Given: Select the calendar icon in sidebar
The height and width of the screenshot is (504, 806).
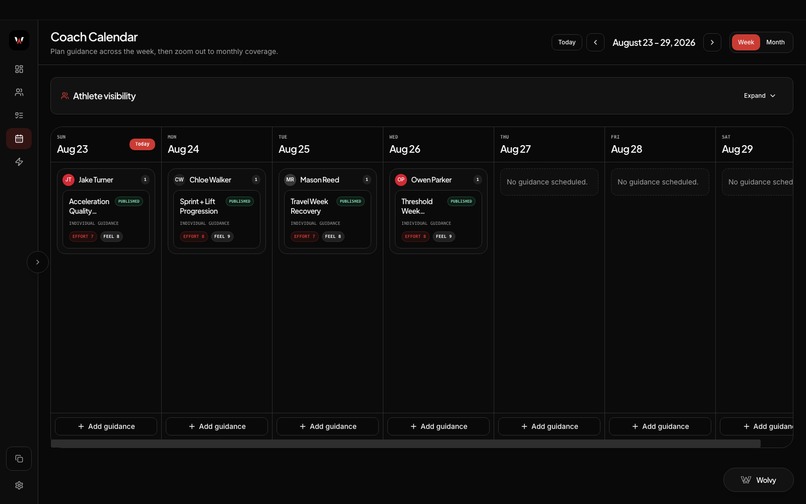Looking at the screenshot, I should point(19,139).
